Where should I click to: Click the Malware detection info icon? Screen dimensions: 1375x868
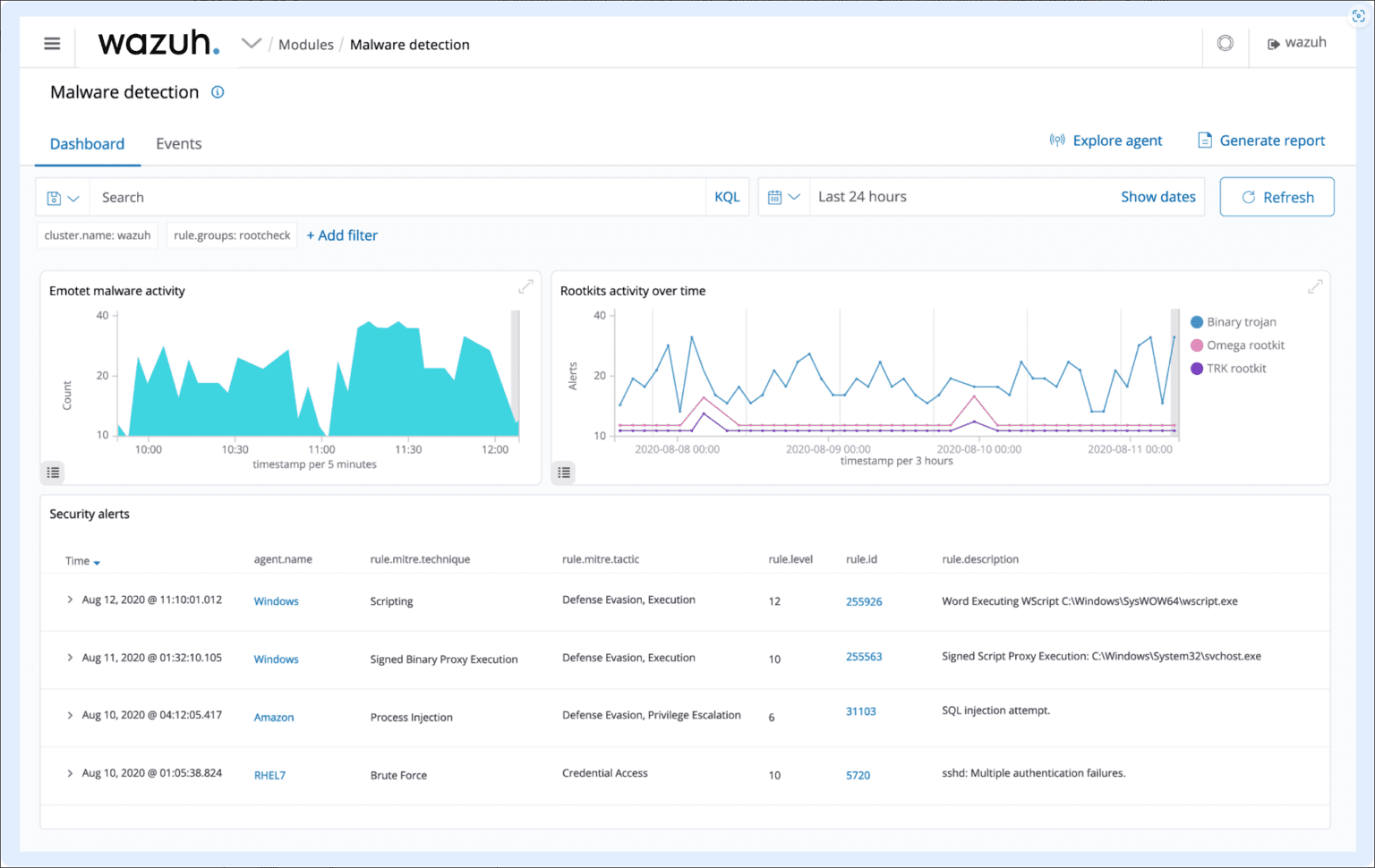pos(218,91)
